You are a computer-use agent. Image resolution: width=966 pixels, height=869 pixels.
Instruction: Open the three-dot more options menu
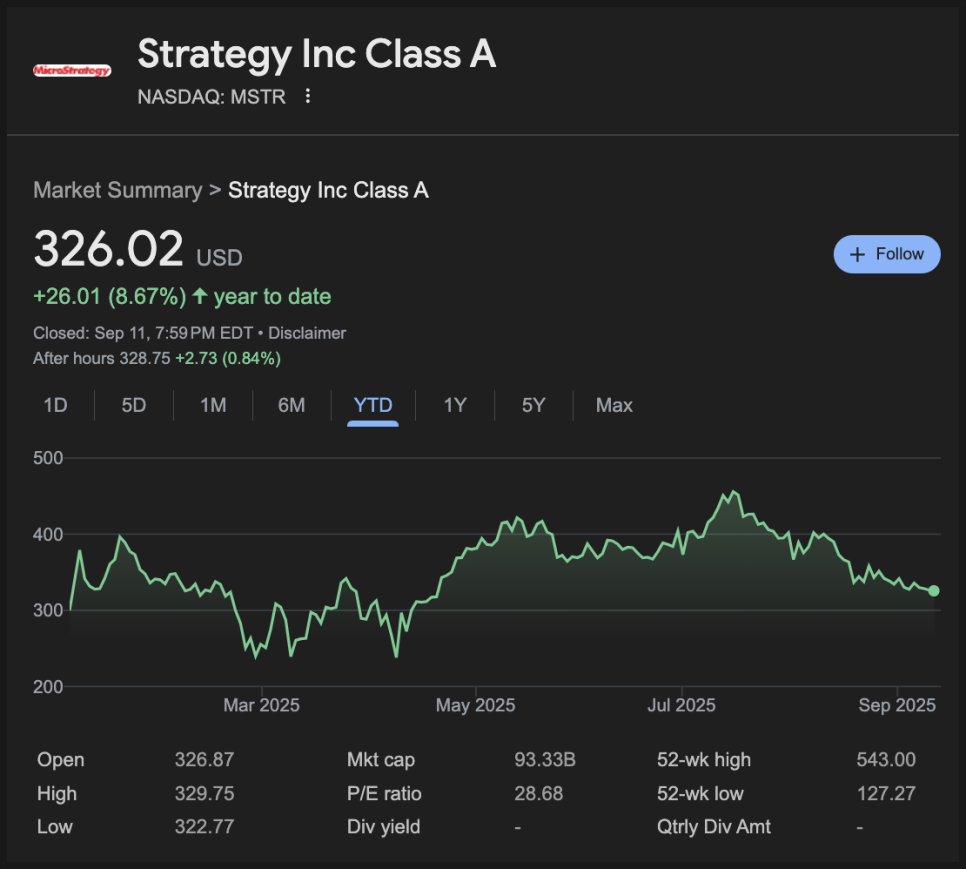(x=307, y=96)
